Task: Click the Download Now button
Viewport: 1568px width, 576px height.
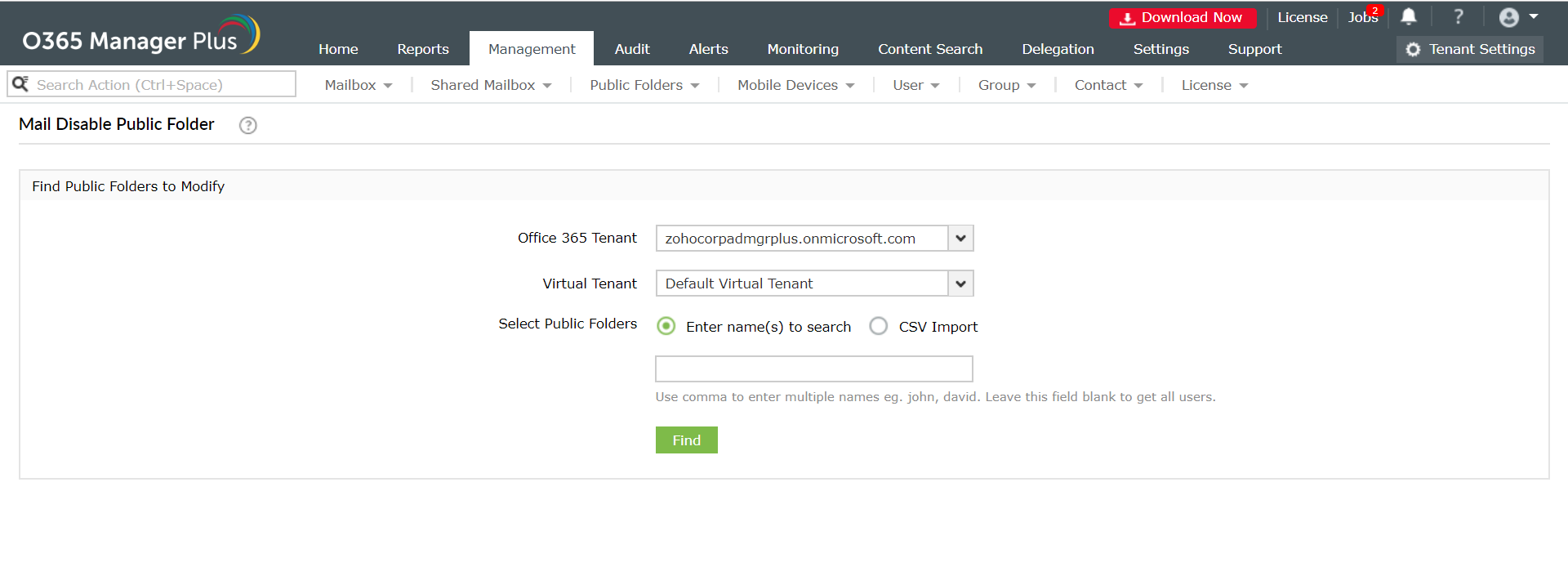Action: [1183, 18]
